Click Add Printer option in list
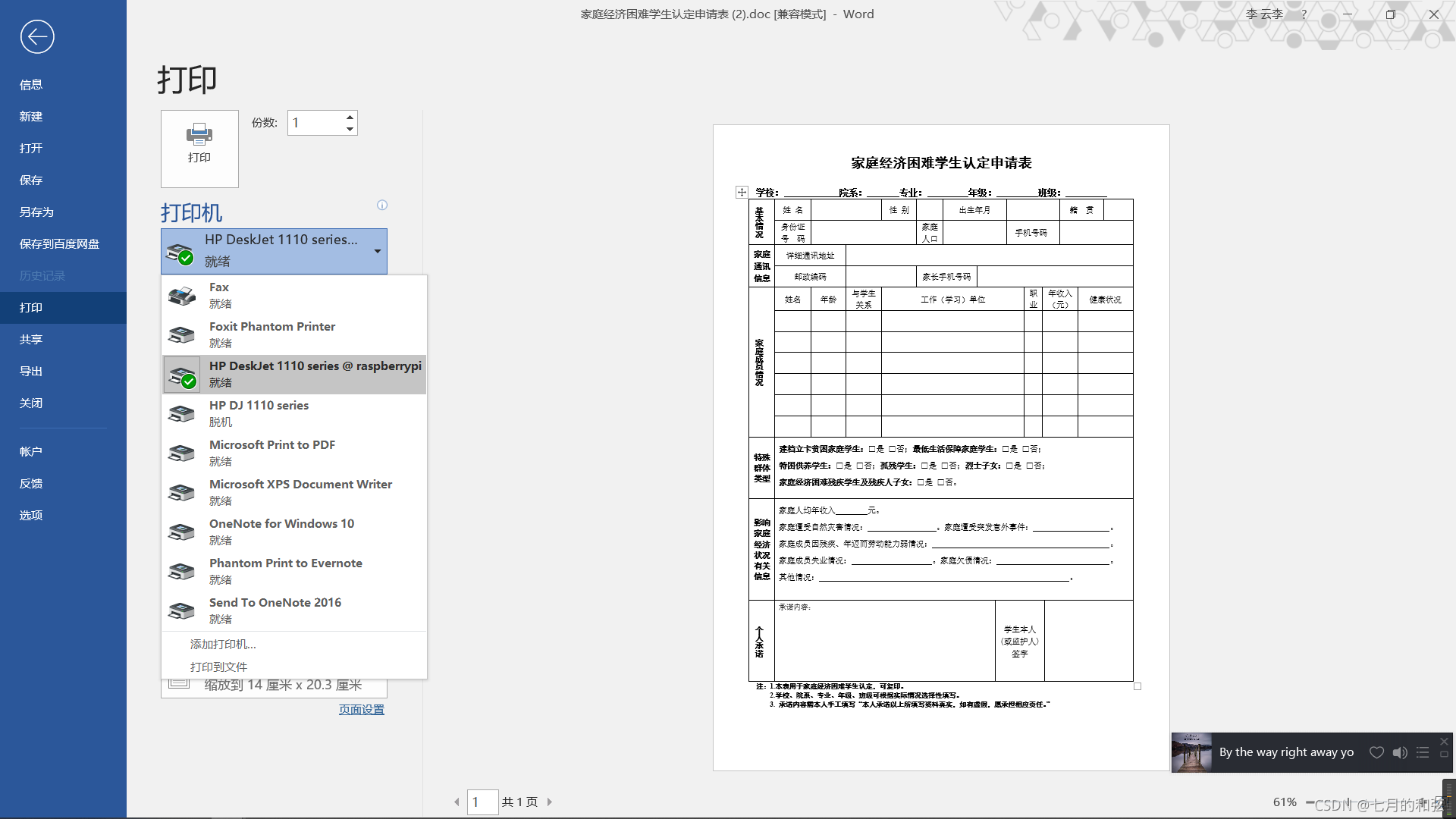The image size is (1456, 819). click(223, 644)
